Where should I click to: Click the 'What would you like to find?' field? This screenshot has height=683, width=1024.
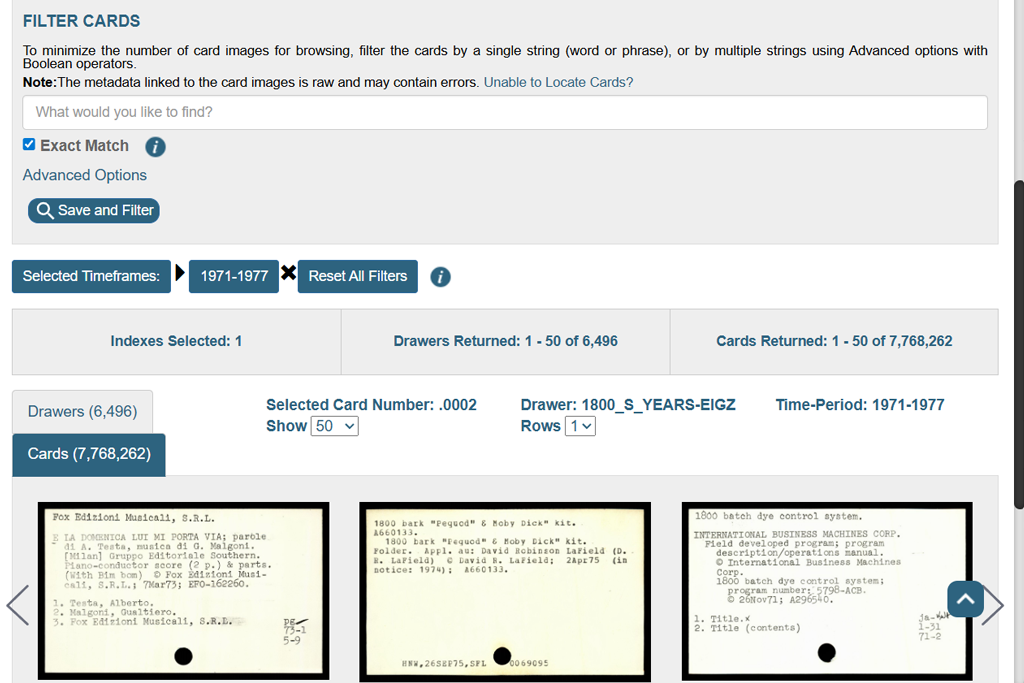click(x=505, y=112)
